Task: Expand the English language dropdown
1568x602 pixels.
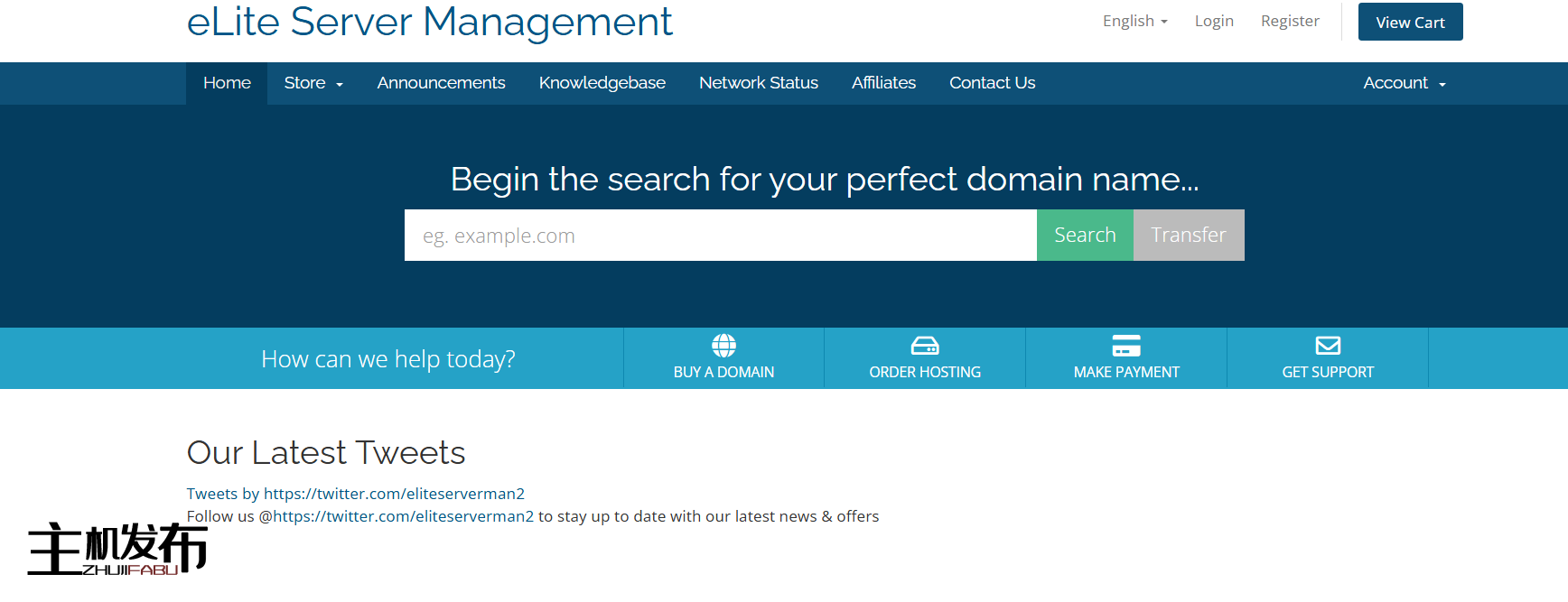Action: [x=1134, y=21]
